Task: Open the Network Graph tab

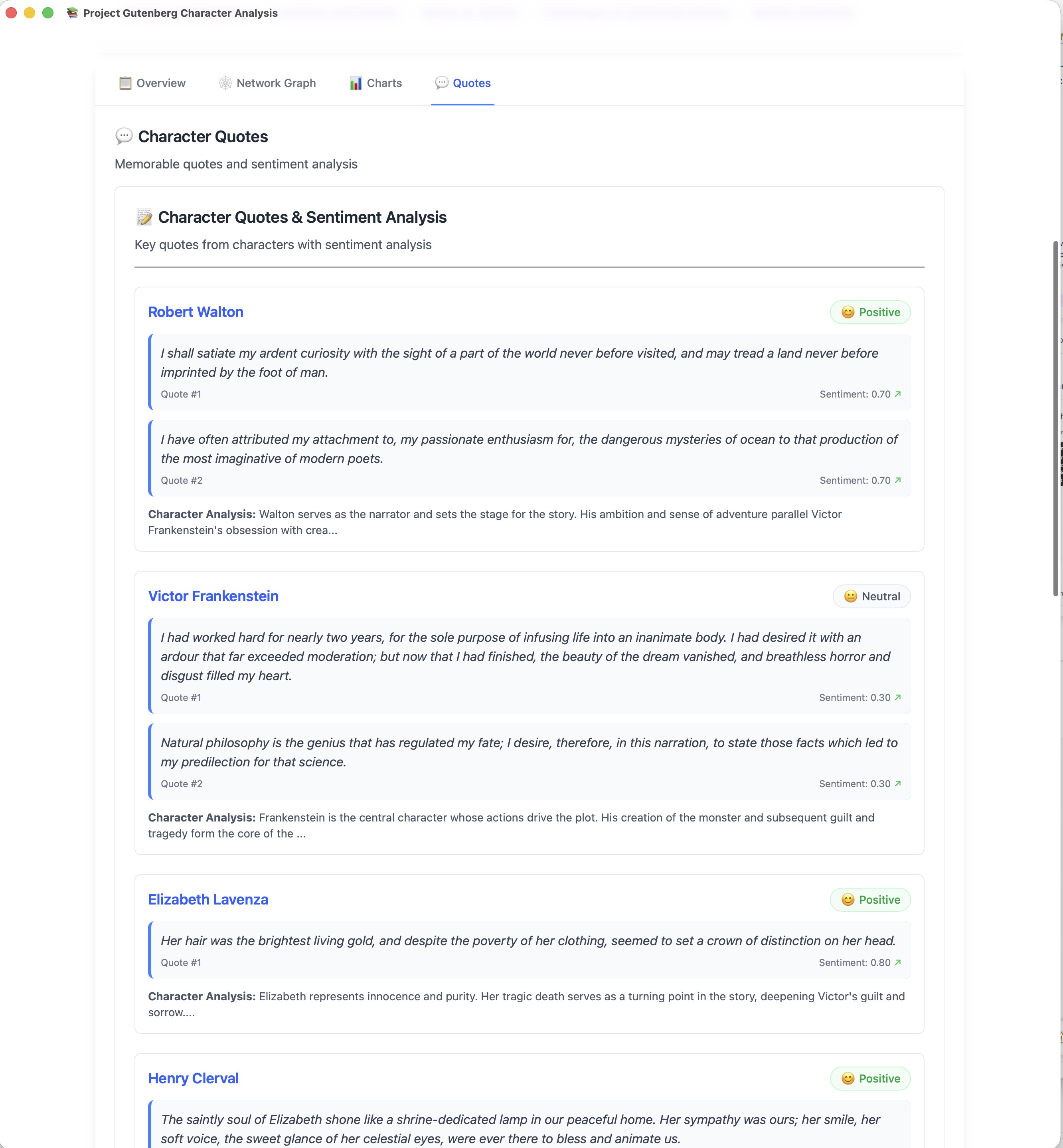Action: pyautogui.click(x=267, y=83)
